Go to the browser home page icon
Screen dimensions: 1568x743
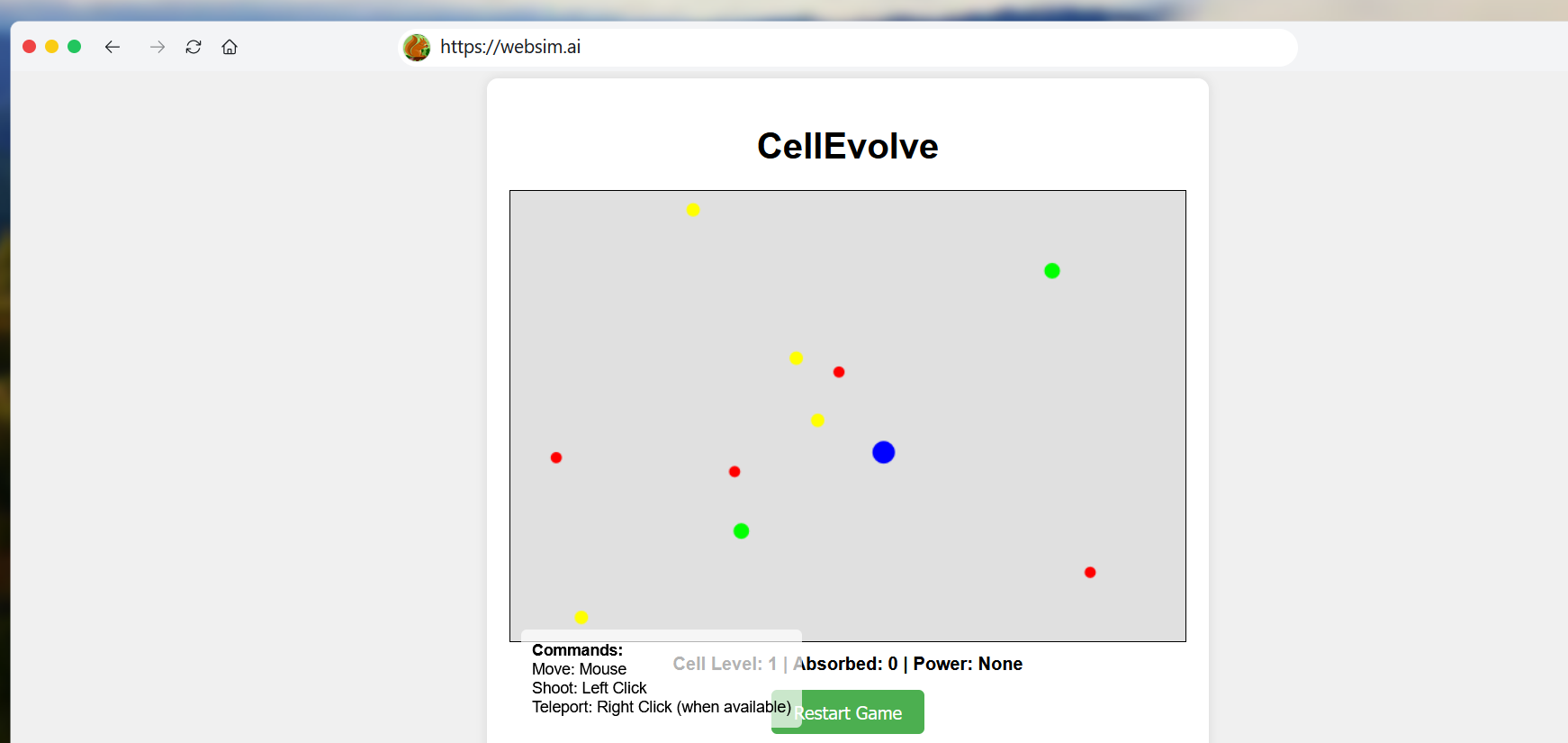[x=230, y=47]
